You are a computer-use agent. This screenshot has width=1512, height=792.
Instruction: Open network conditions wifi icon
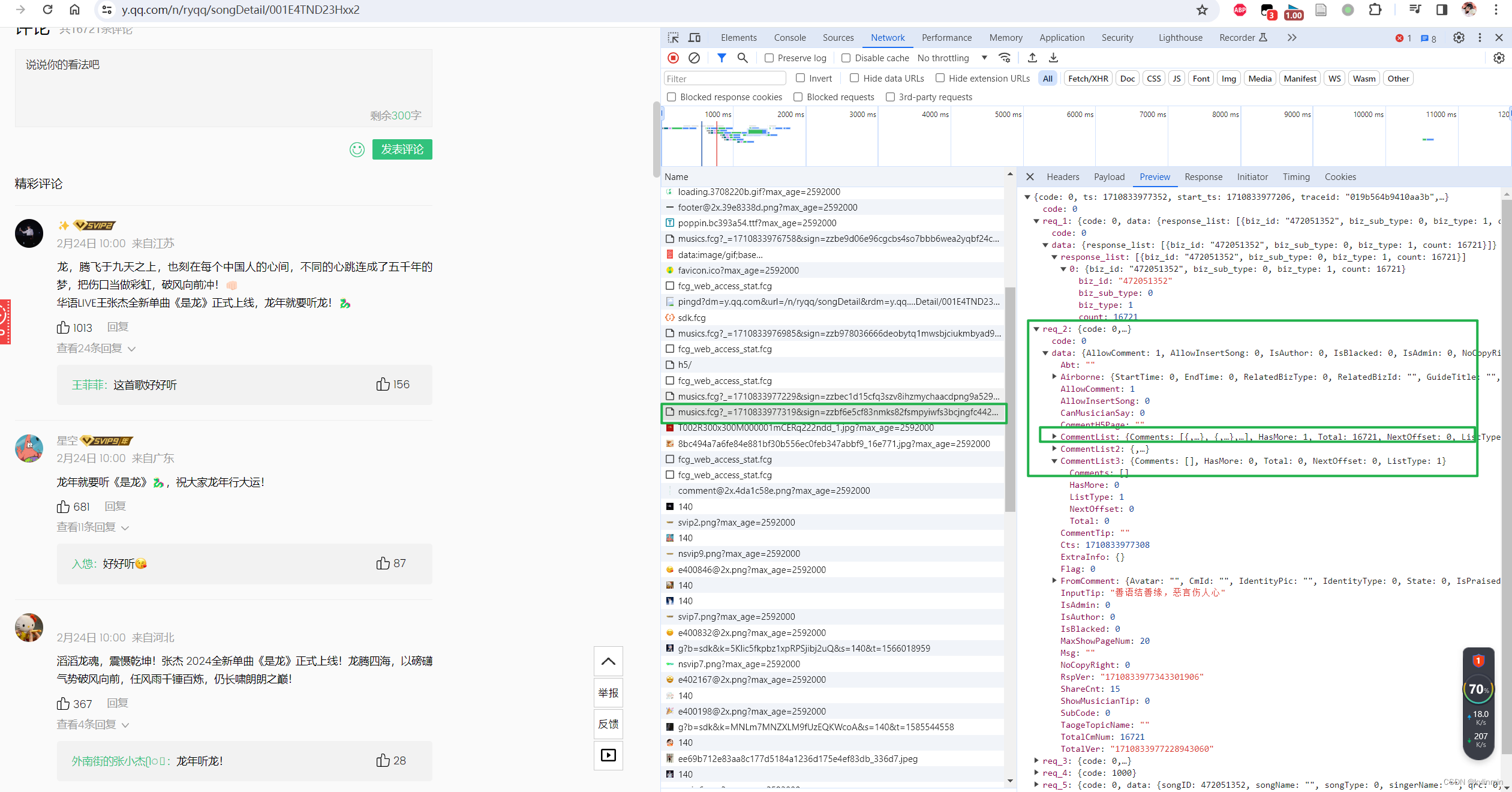tap(1005, 58)
